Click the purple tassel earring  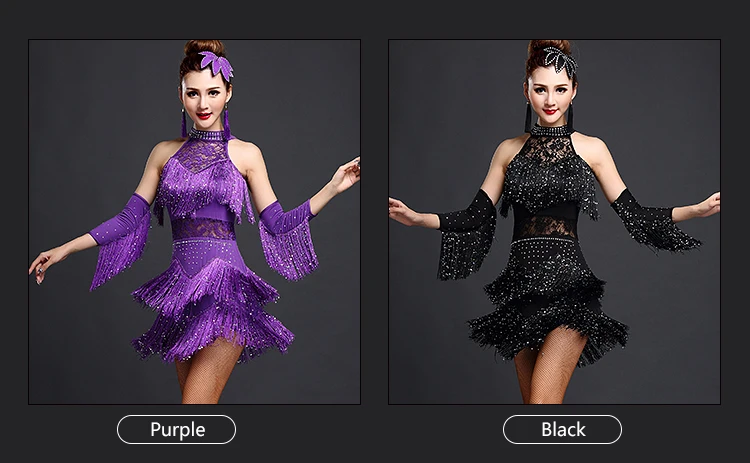coord(184,122)
